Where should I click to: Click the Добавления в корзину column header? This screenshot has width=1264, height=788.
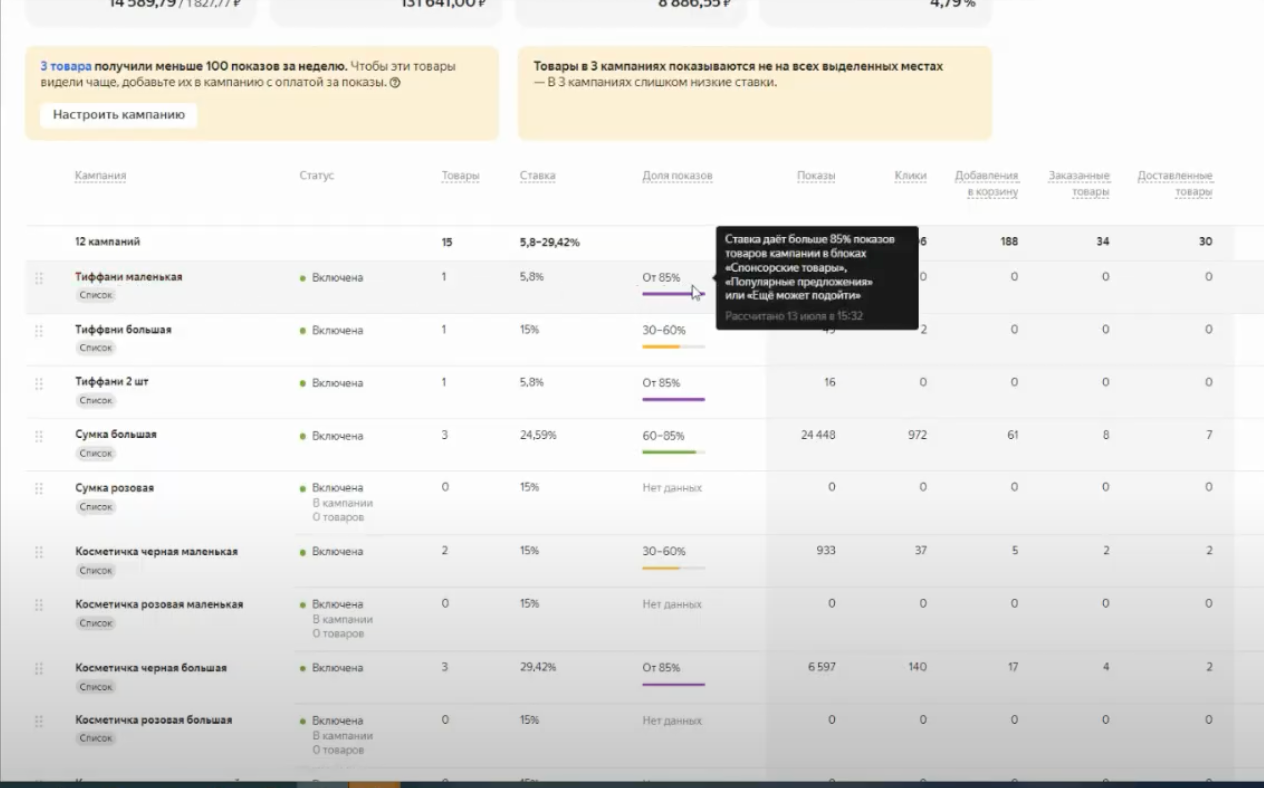click(986, 184)
